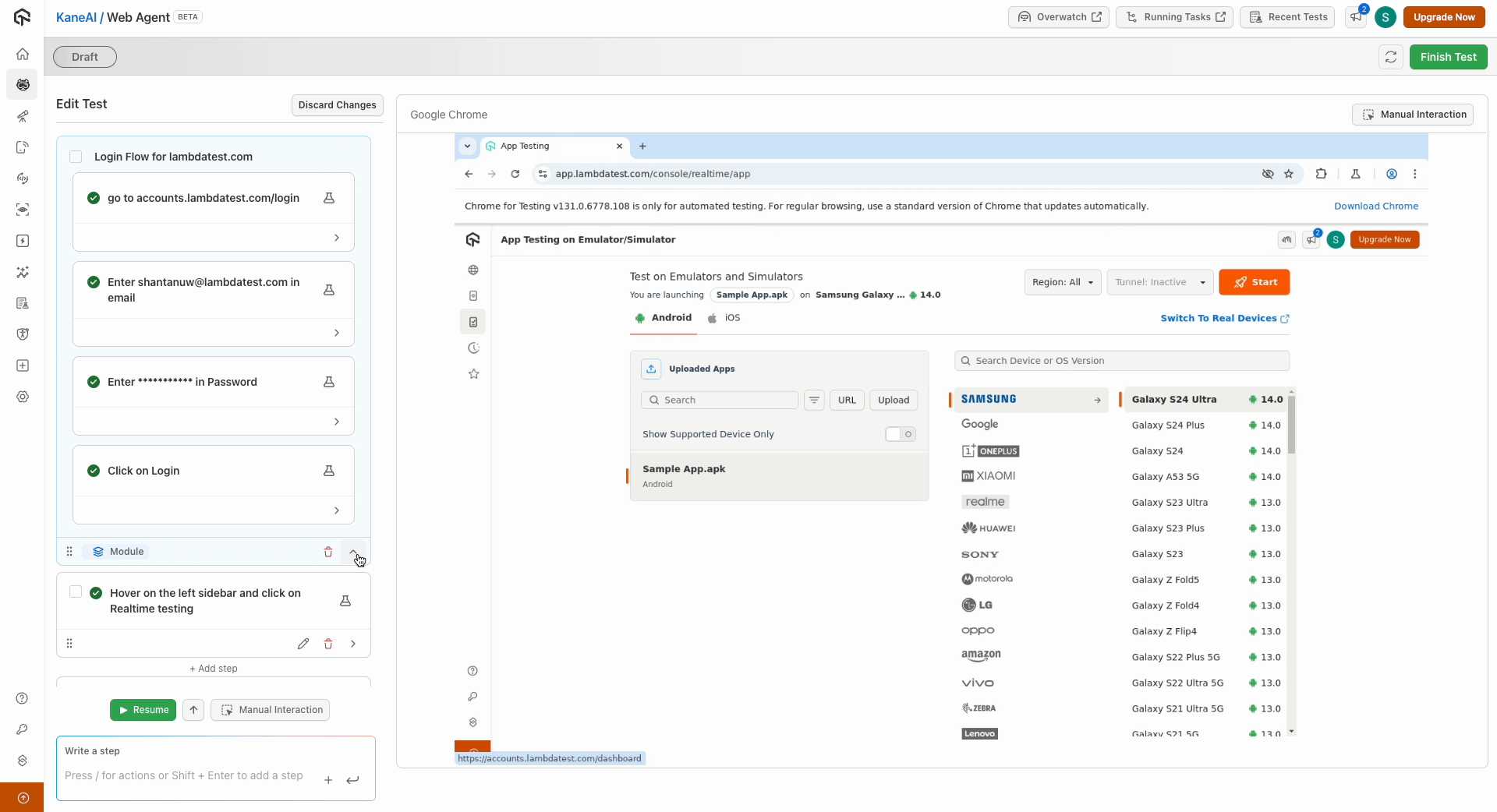Click the pencil edit icon on Realtime testing step
The image size is (1497, 812).
pyautogui.click(x=303, y=644)
